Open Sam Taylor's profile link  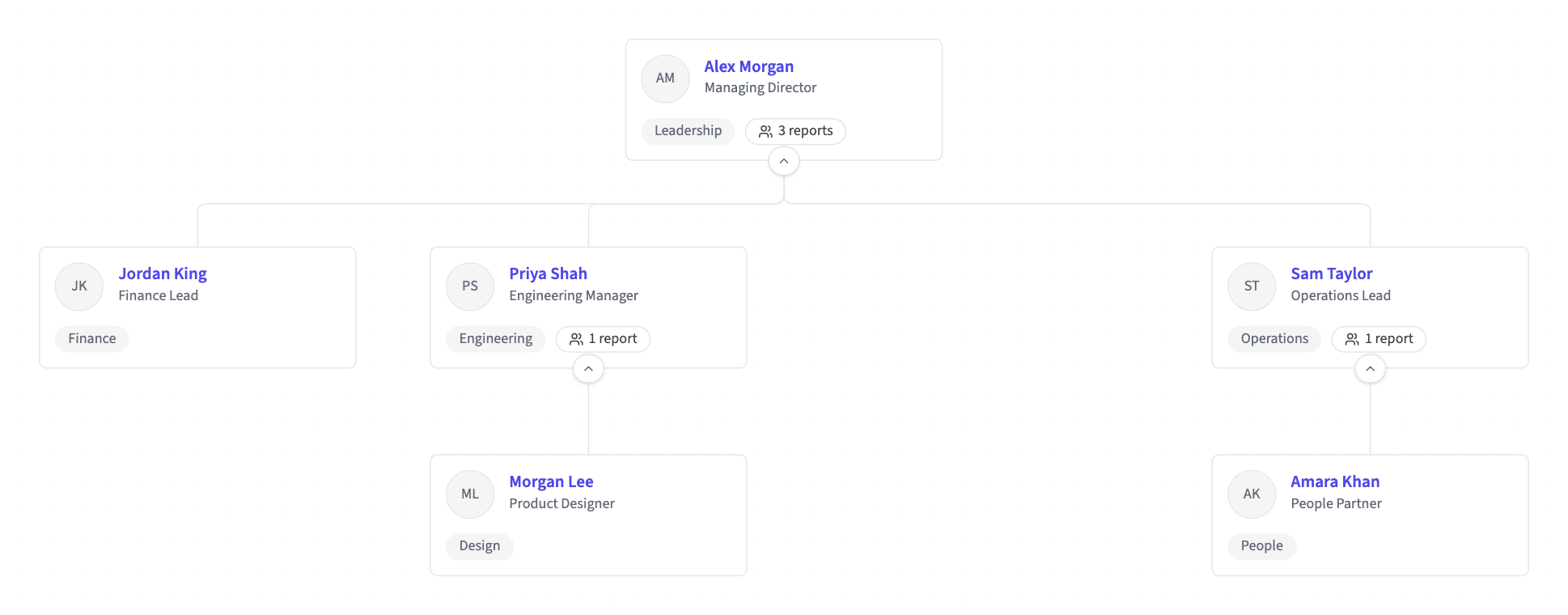click(1331, 274)
